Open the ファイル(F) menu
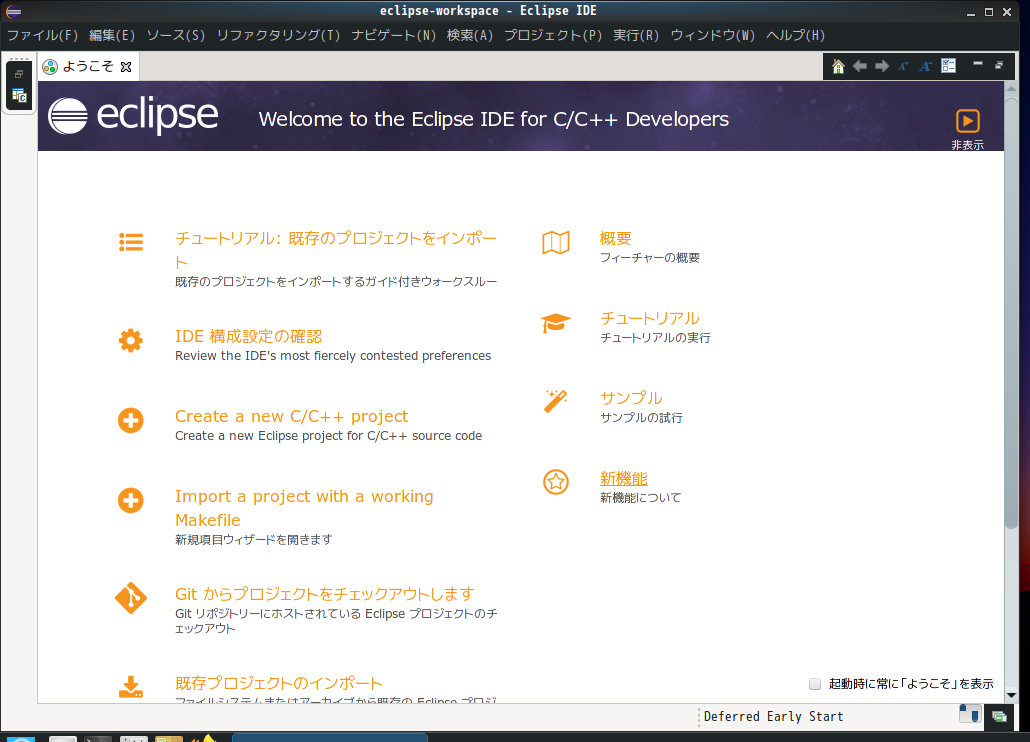 point(42,35)
